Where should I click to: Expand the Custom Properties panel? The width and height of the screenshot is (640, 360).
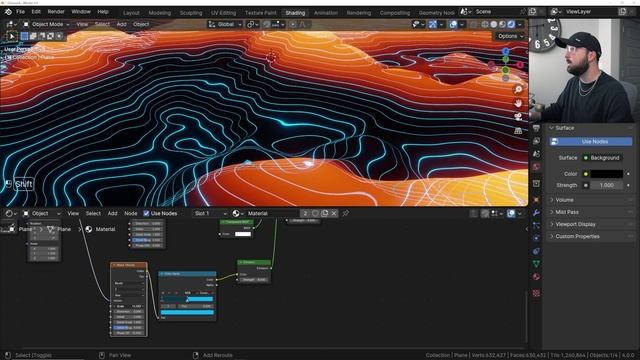click(590, 236)
